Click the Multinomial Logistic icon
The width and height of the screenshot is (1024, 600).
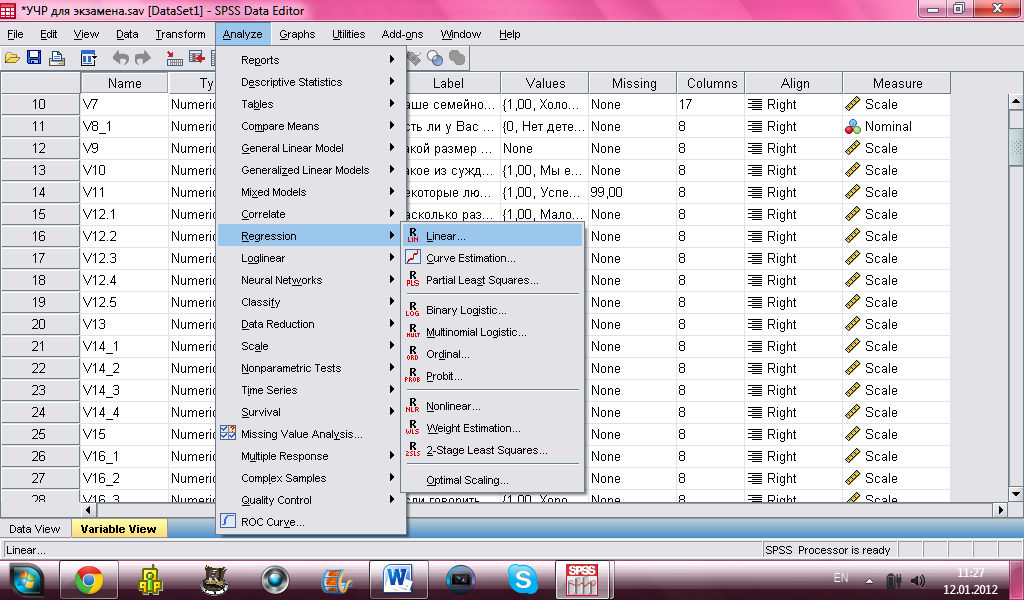[x=413, y=332]
